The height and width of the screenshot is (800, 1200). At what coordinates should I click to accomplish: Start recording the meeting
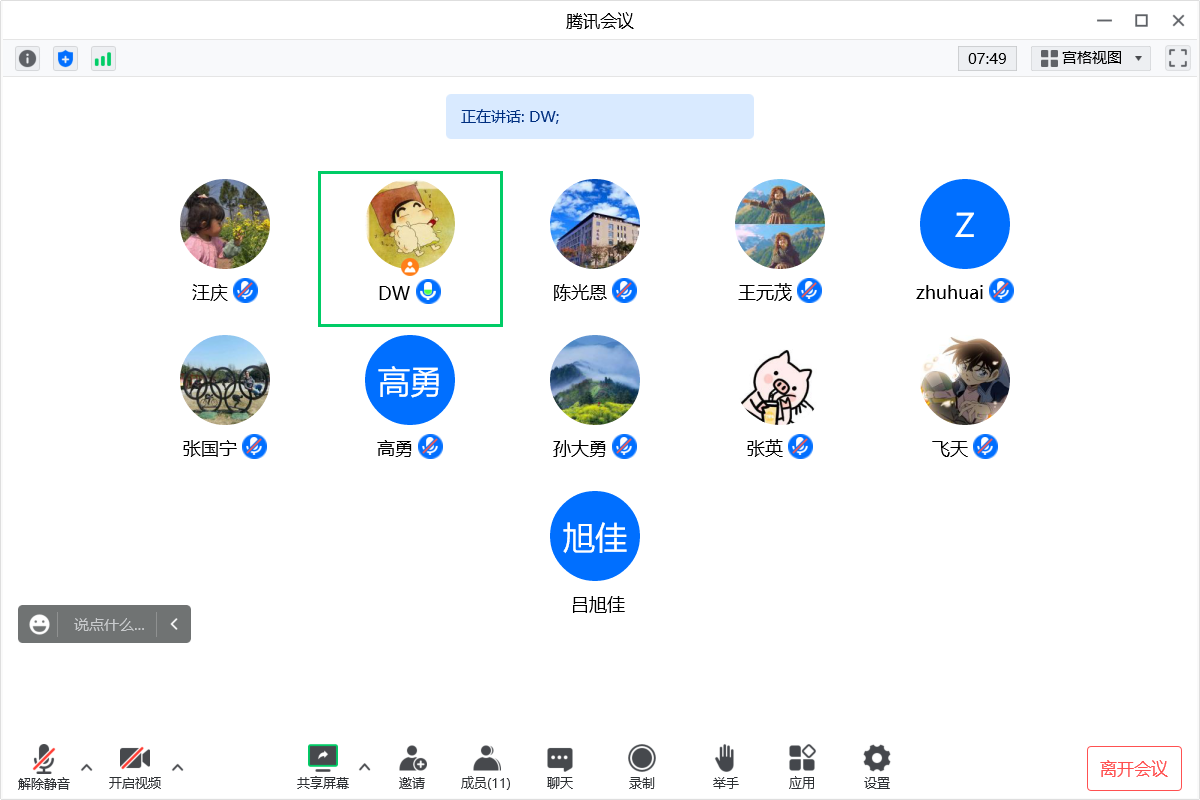pyautogui.click(x=641, y=766)
